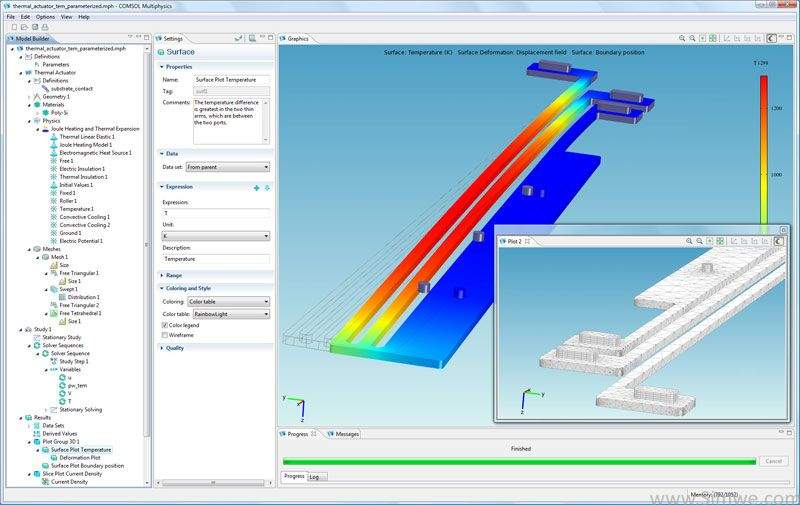This screenshot has height=505, width=800.
Task: Select Slice Plot Current Density node
Action: click(72, 474)
